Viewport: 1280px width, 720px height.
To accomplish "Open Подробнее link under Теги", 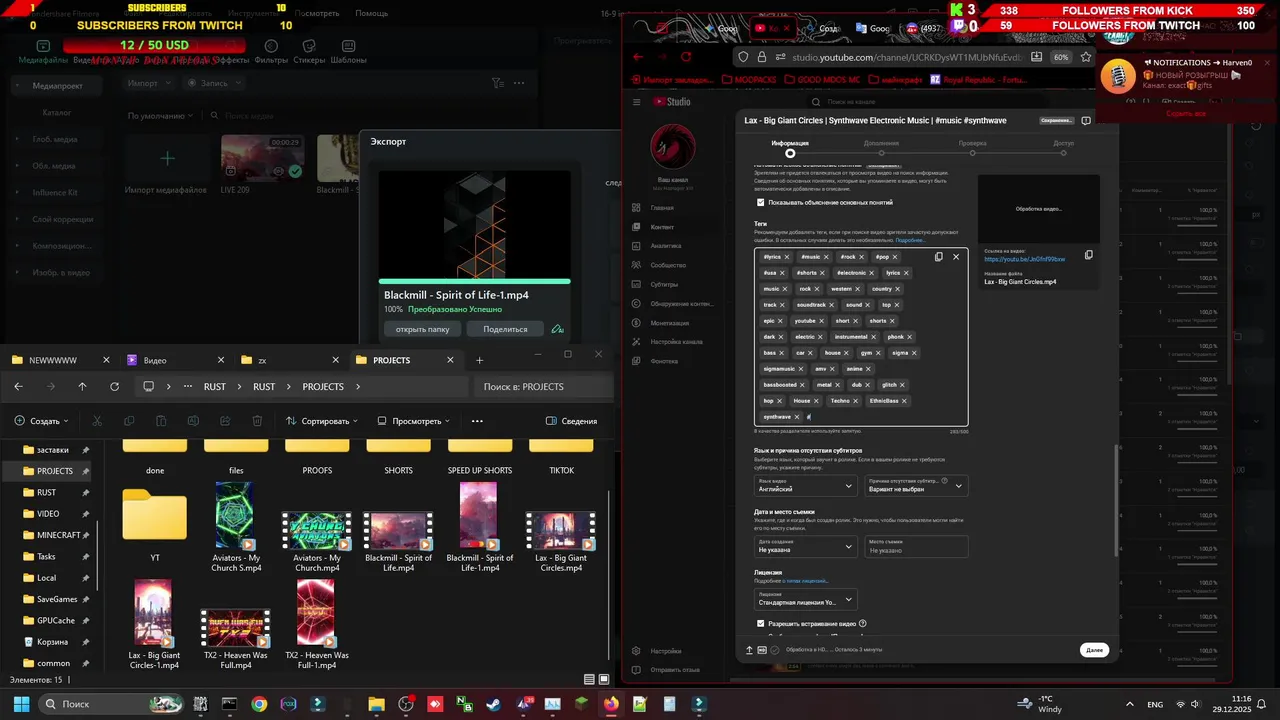I will [909, 240].
